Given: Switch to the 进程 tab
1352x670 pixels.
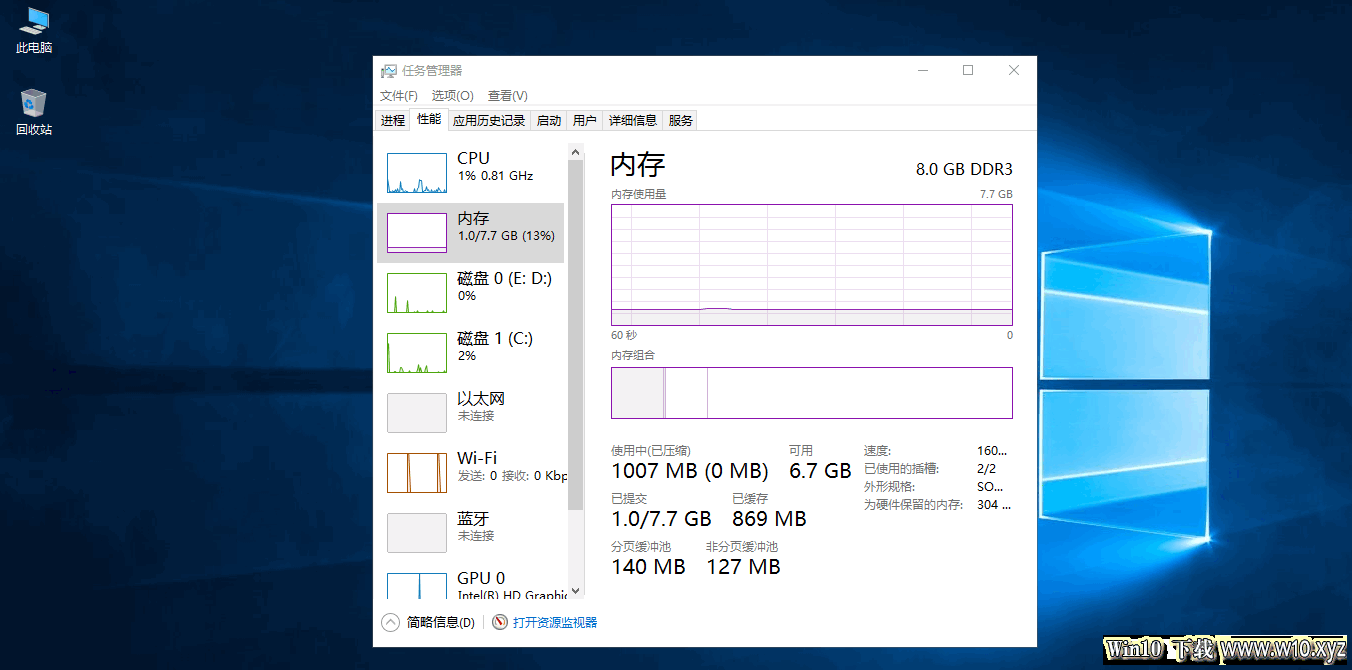Looking at the screenshot, I should point(392,120).
